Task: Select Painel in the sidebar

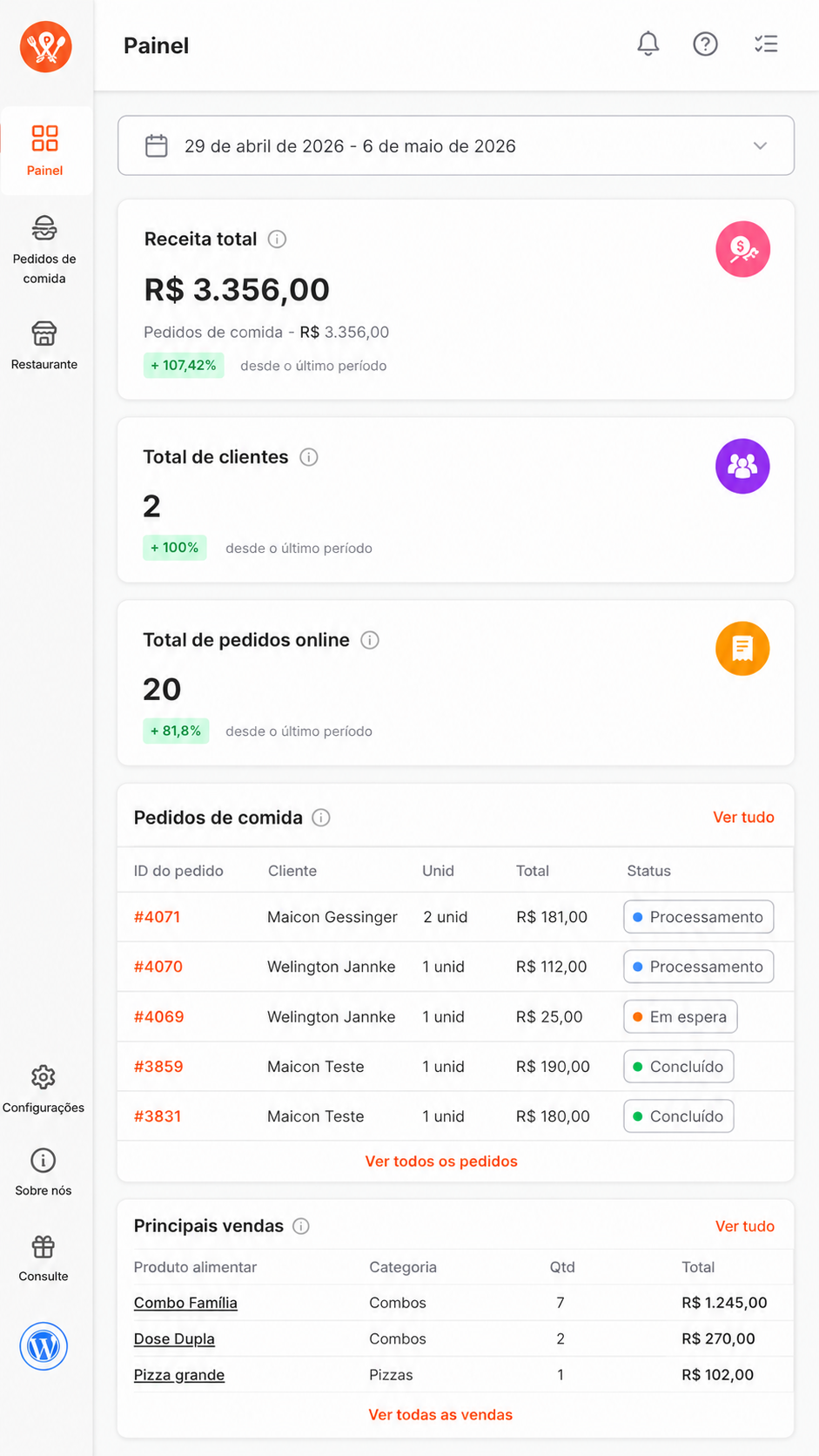Action: click(45, 150)
